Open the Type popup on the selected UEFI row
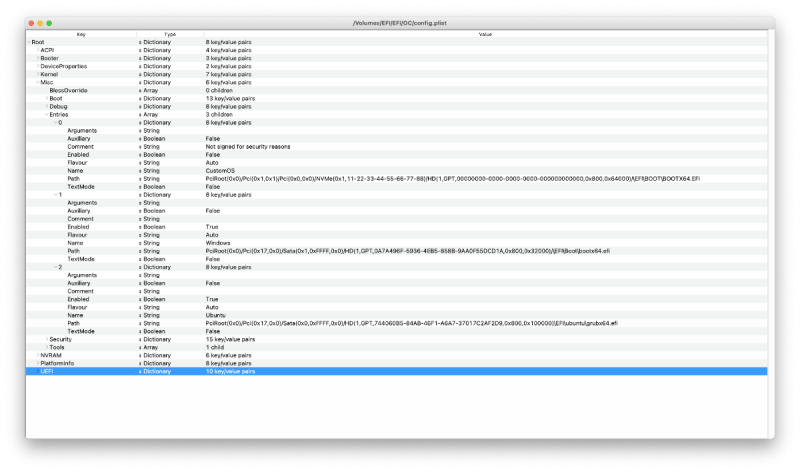Image resolution: width=800 pixels, height=472 pixels. [140, 371]
